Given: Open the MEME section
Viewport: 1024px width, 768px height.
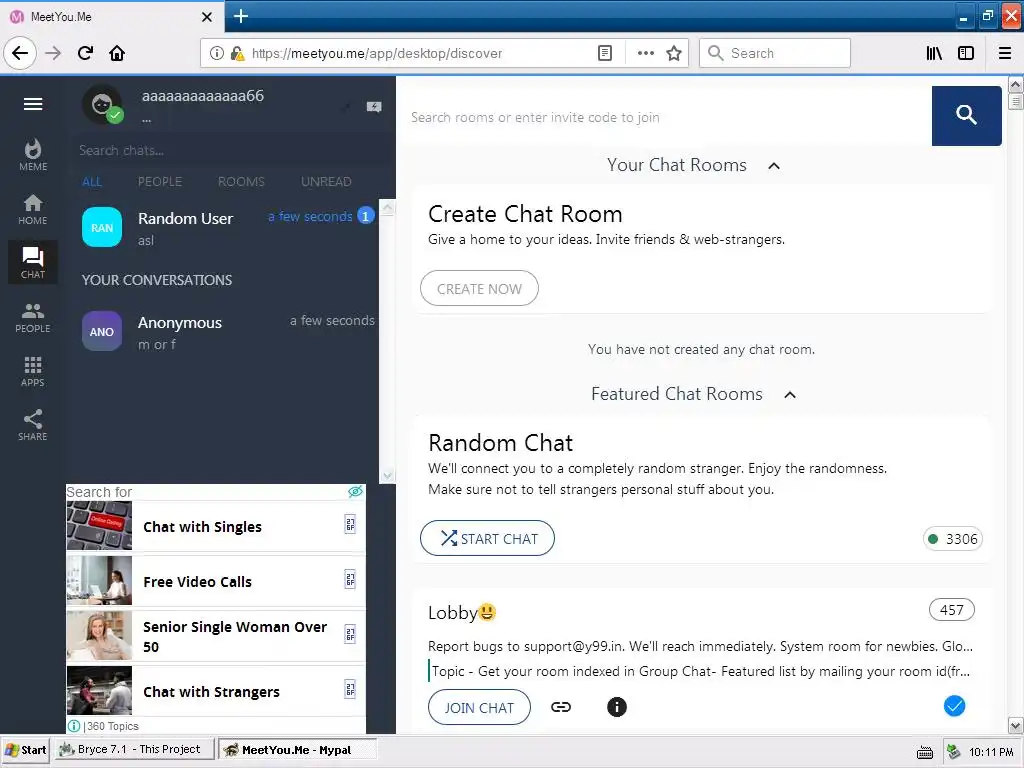Looking at the screenshot, I should pos(33,155).
